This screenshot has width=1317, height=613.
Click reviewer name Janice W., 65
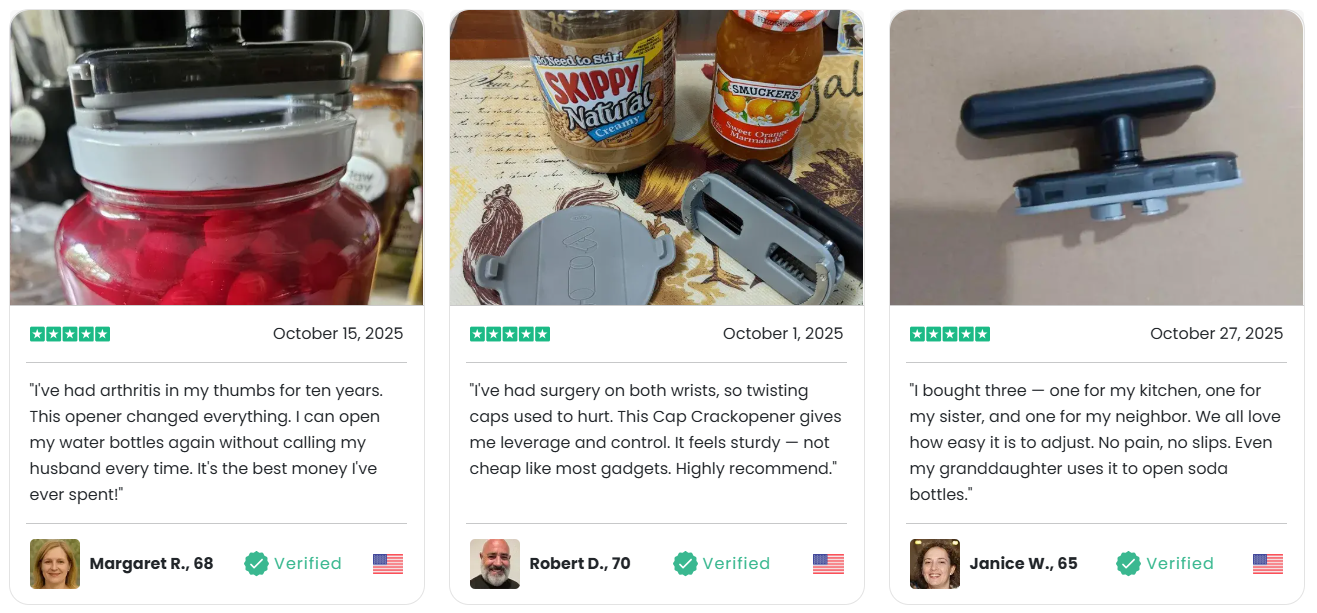[x=1024, y=564]
